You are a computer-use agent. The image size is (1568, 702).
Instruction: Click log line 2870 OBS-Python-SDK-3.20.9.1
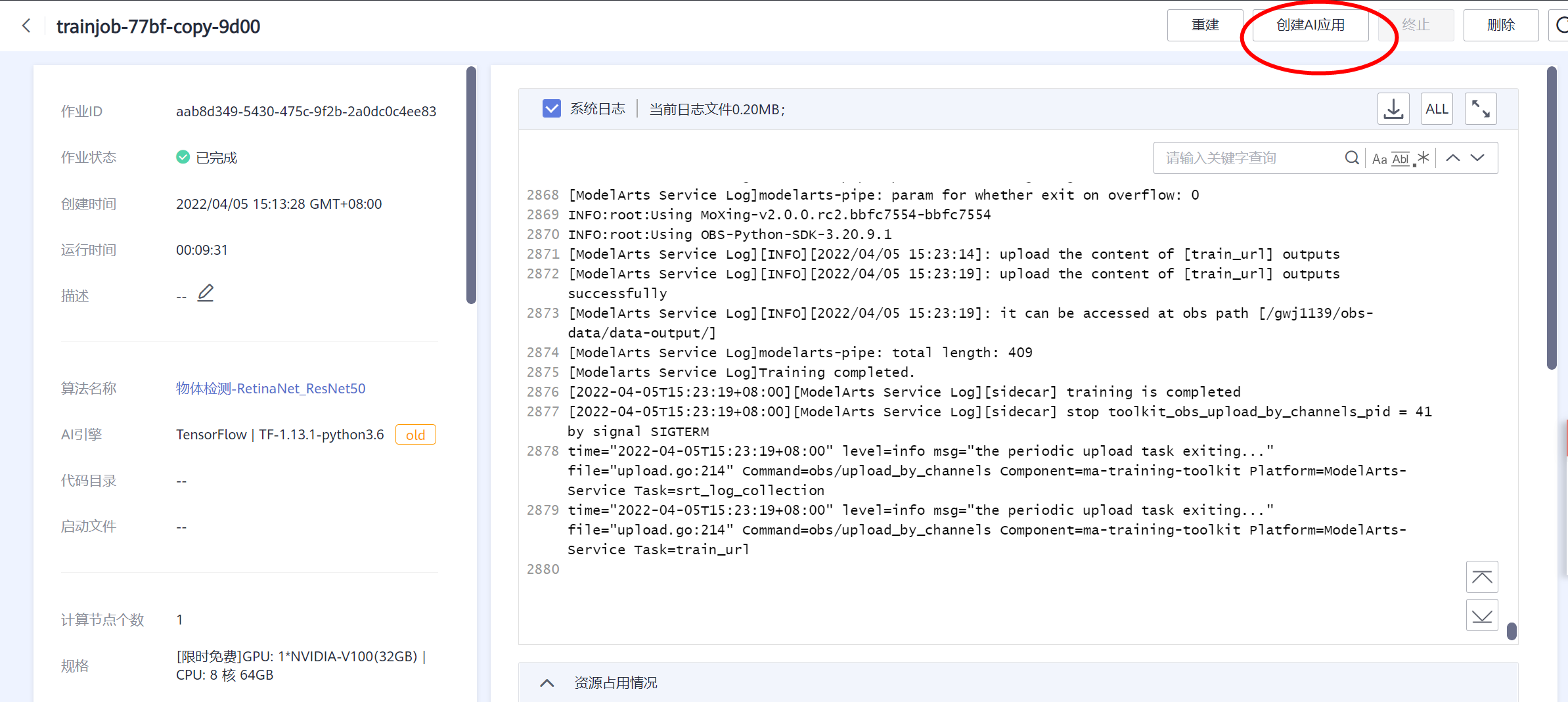tap(730, 234)
